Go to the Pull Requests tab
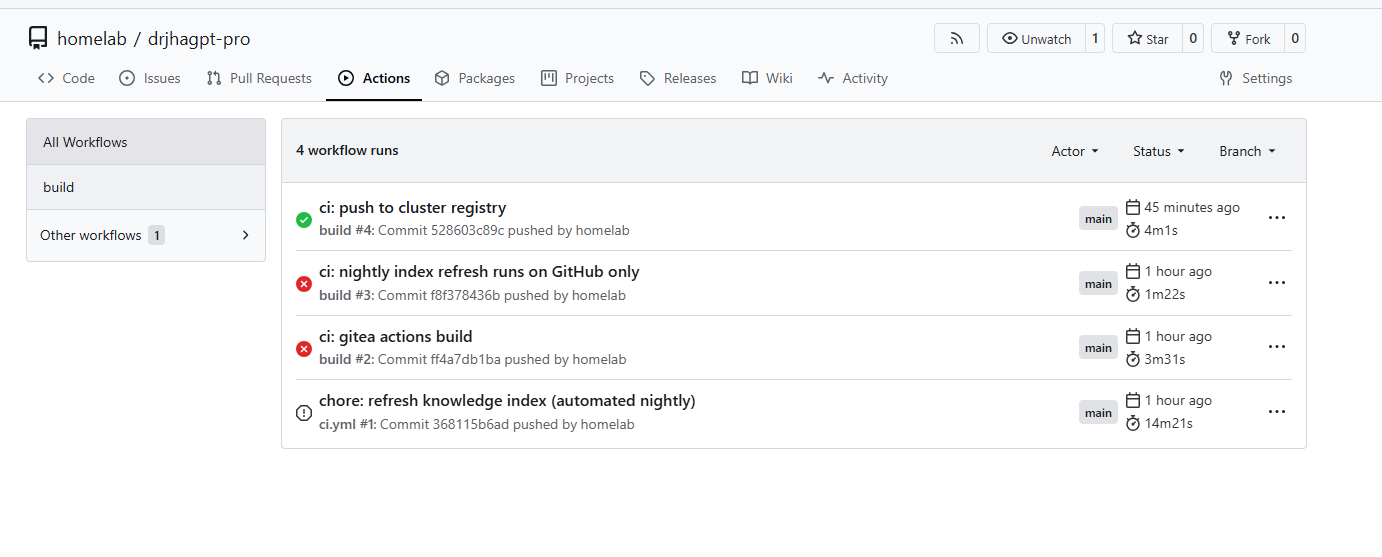 [x=259, y=78]
